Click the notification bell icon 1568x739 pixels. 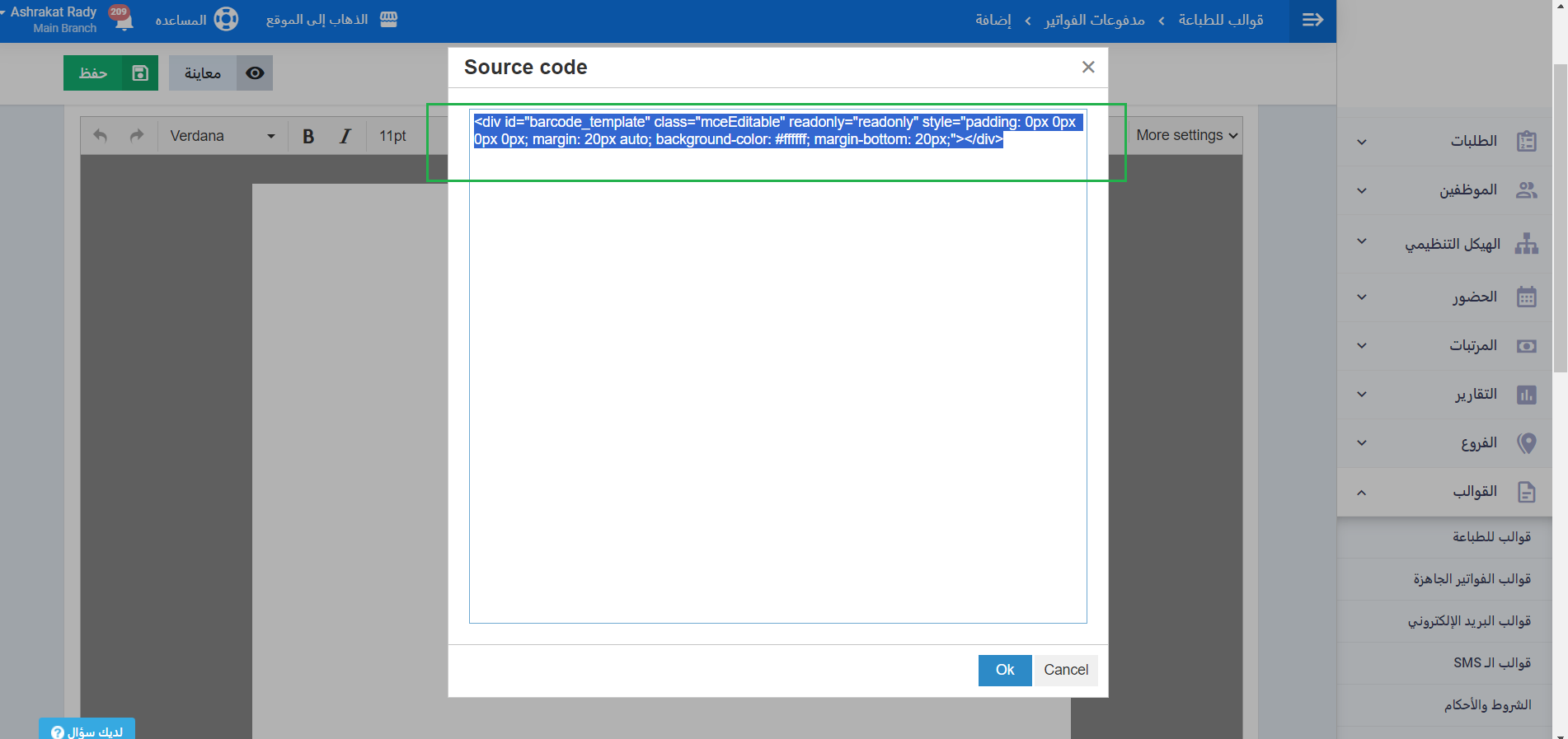pyautogui.click(x=124, y=20)
